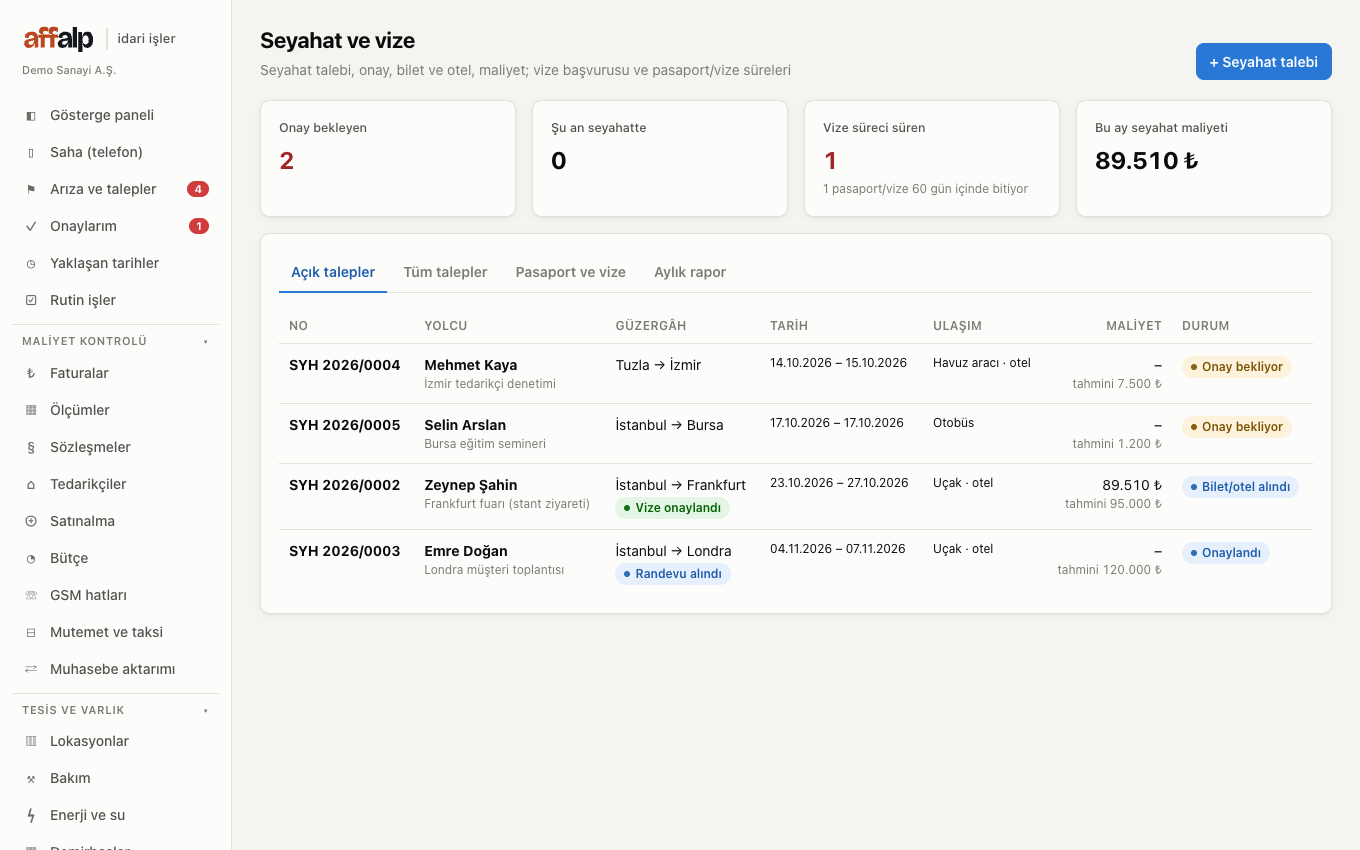The image size is (1360, 850).
Task: Click the Onaylarım badge showing 1
Action: coord(199,226)
